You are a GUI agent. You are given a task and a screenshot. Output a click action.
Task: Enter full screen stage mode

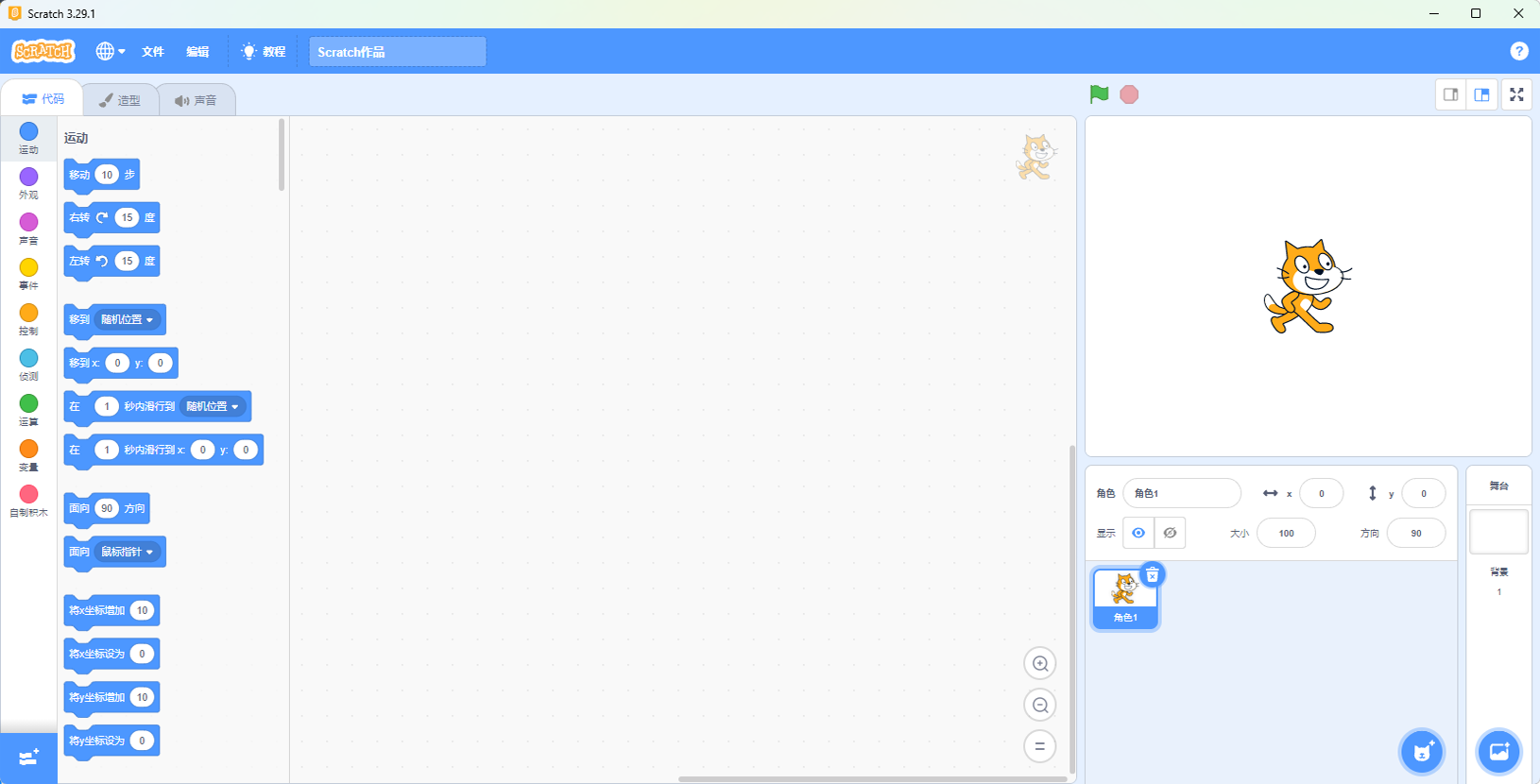point(1515,94)
